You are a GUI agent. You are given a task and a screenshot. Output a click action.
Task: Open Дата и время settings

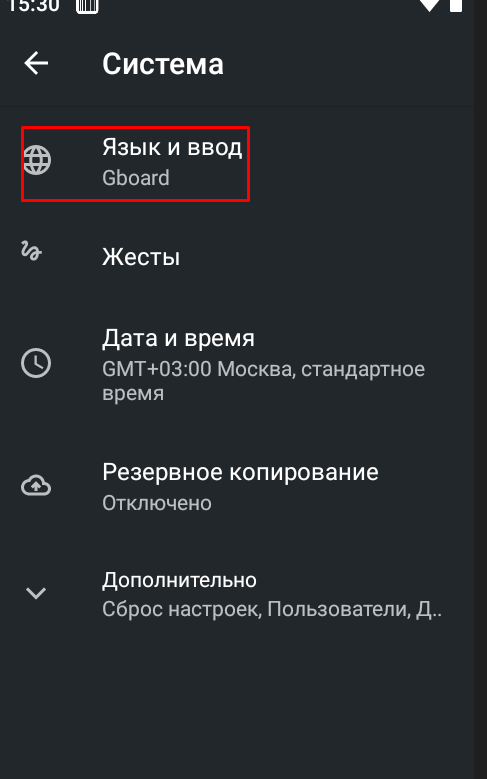point(244,364)
